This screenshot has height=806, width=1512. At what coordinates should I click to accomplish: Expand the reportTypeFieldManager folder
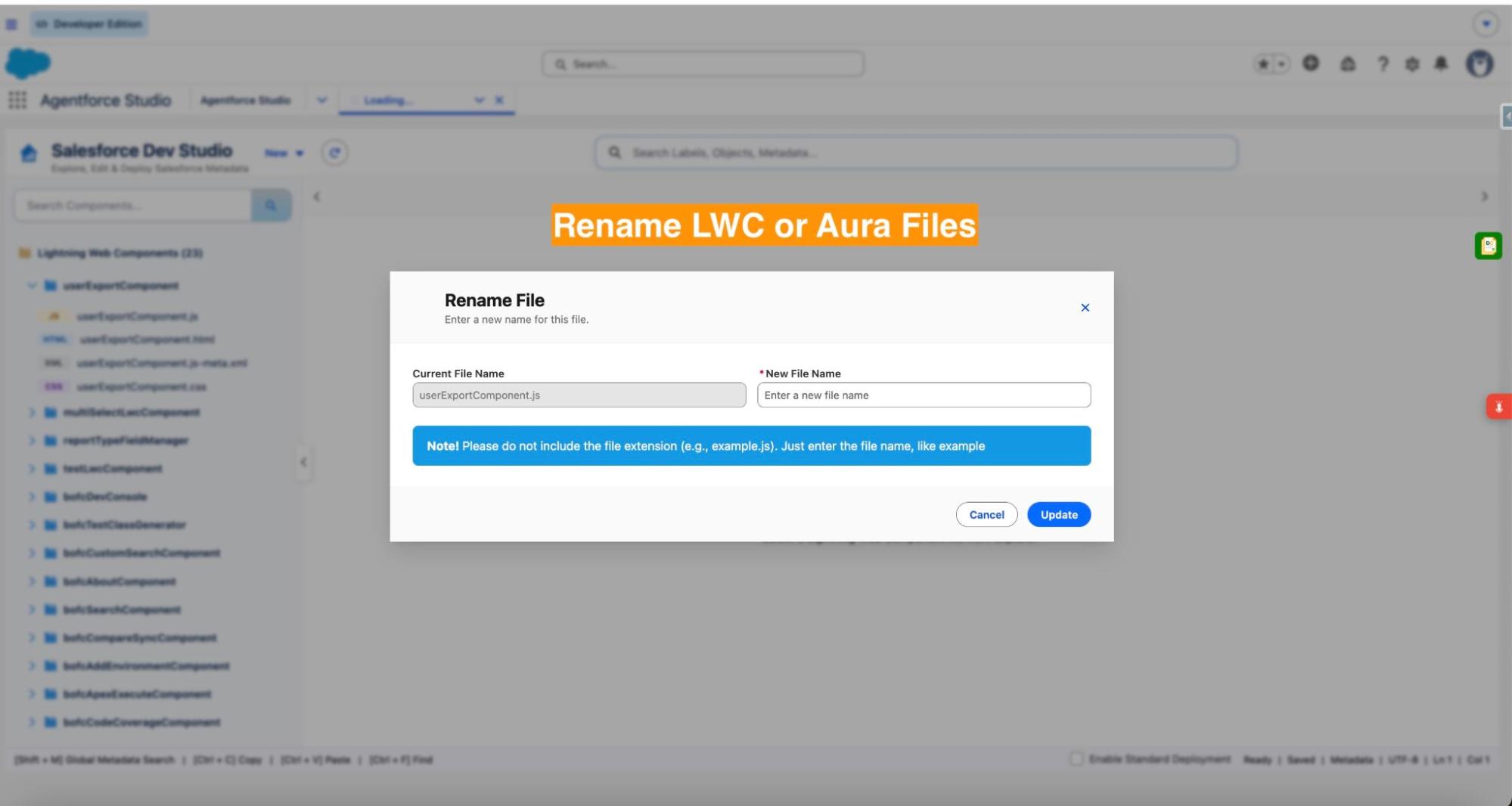[x=32, y=440]
